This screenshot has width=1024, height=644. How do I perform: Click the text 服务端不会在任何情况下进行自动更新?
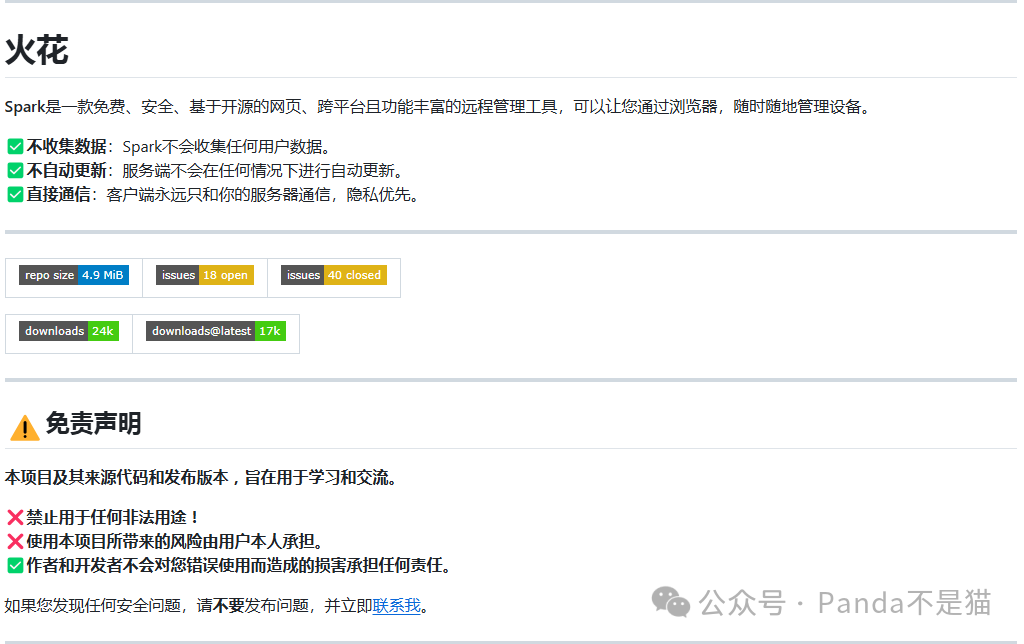pos(263,171)
